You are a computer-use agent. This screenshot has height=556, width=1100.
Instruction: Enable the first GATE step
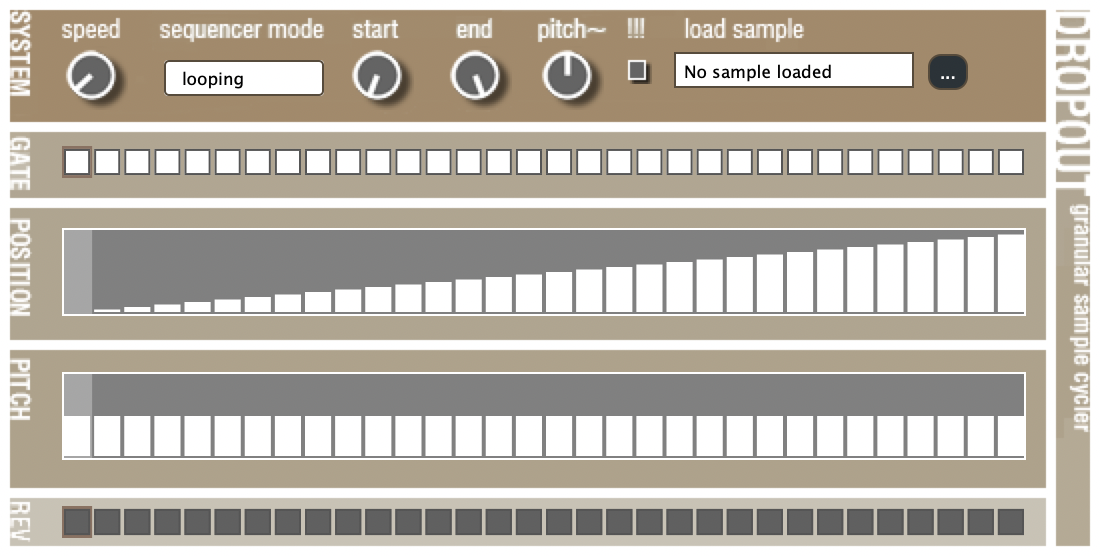(x=77, y=162)
